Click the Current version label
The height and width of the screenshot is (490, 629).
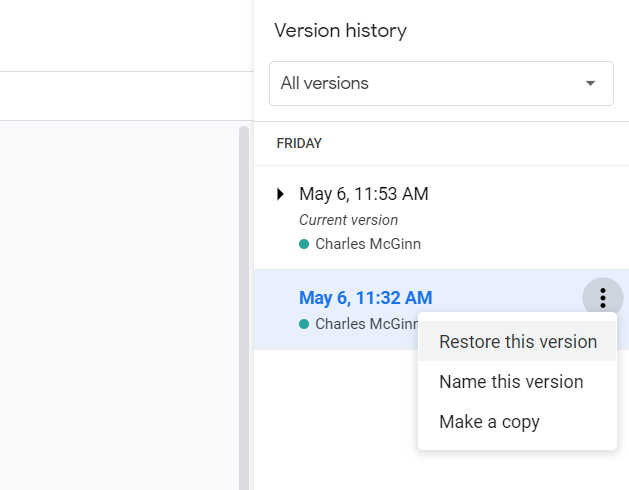348,220
